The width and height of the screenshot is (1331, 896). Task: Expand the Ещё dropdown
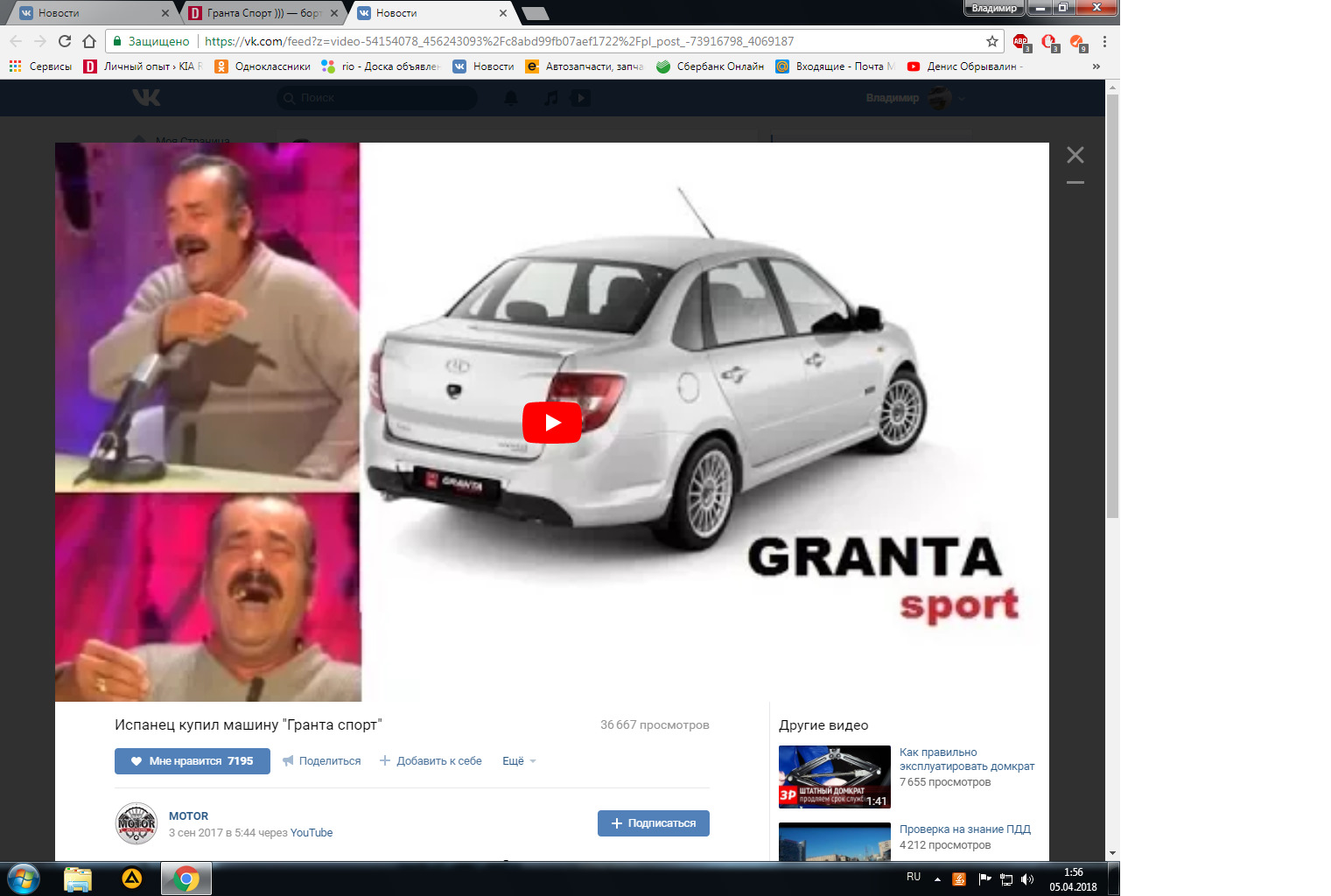point(519,761)
